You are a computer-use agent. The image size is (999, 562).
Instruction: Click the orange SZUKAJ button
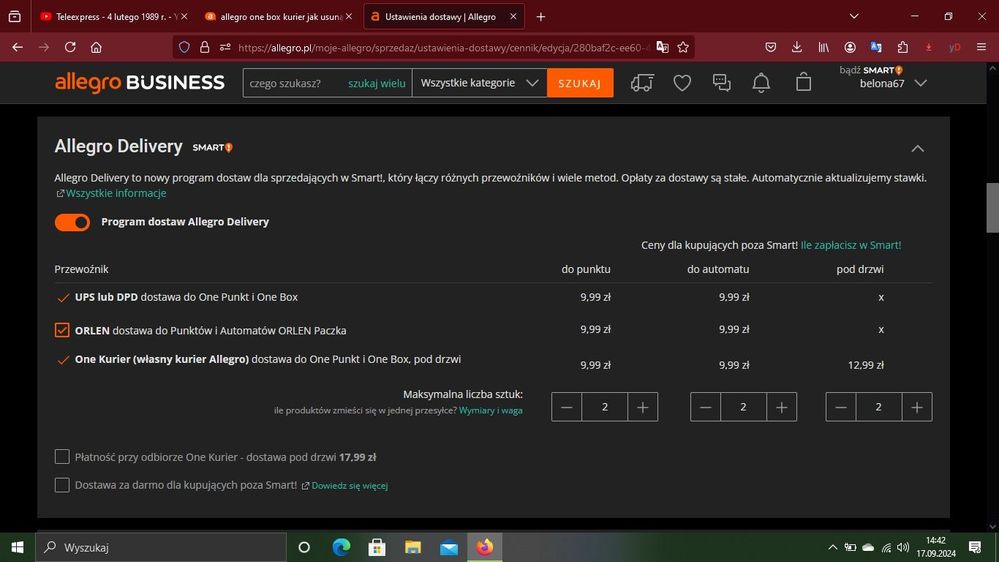click(x=580, y=83)
